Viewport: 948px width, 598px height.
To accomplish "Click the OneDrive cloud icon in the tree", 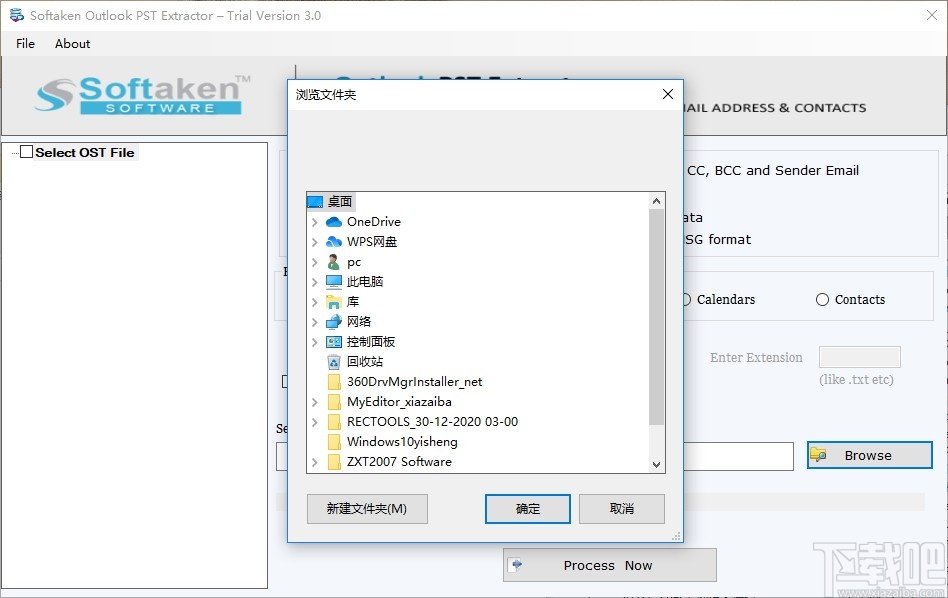I will 331,221.
